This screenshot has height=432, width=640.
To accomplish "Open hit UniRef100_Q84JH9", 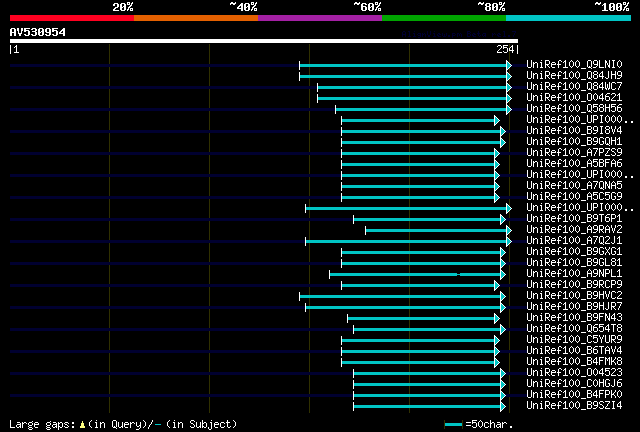I will click(574, 76).
